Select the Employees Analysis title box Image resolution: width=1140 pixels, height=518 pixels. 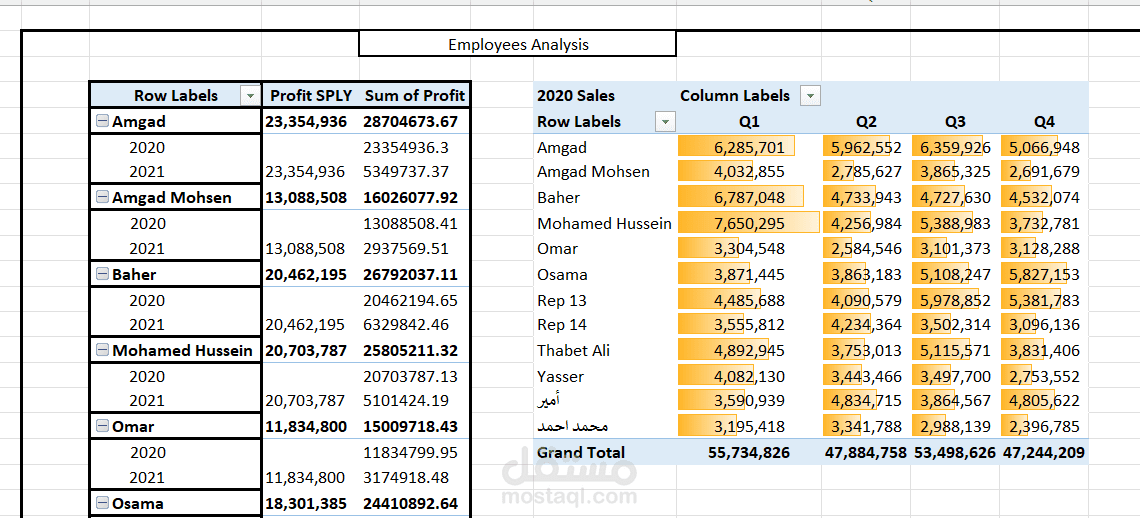tap(517, 44)
